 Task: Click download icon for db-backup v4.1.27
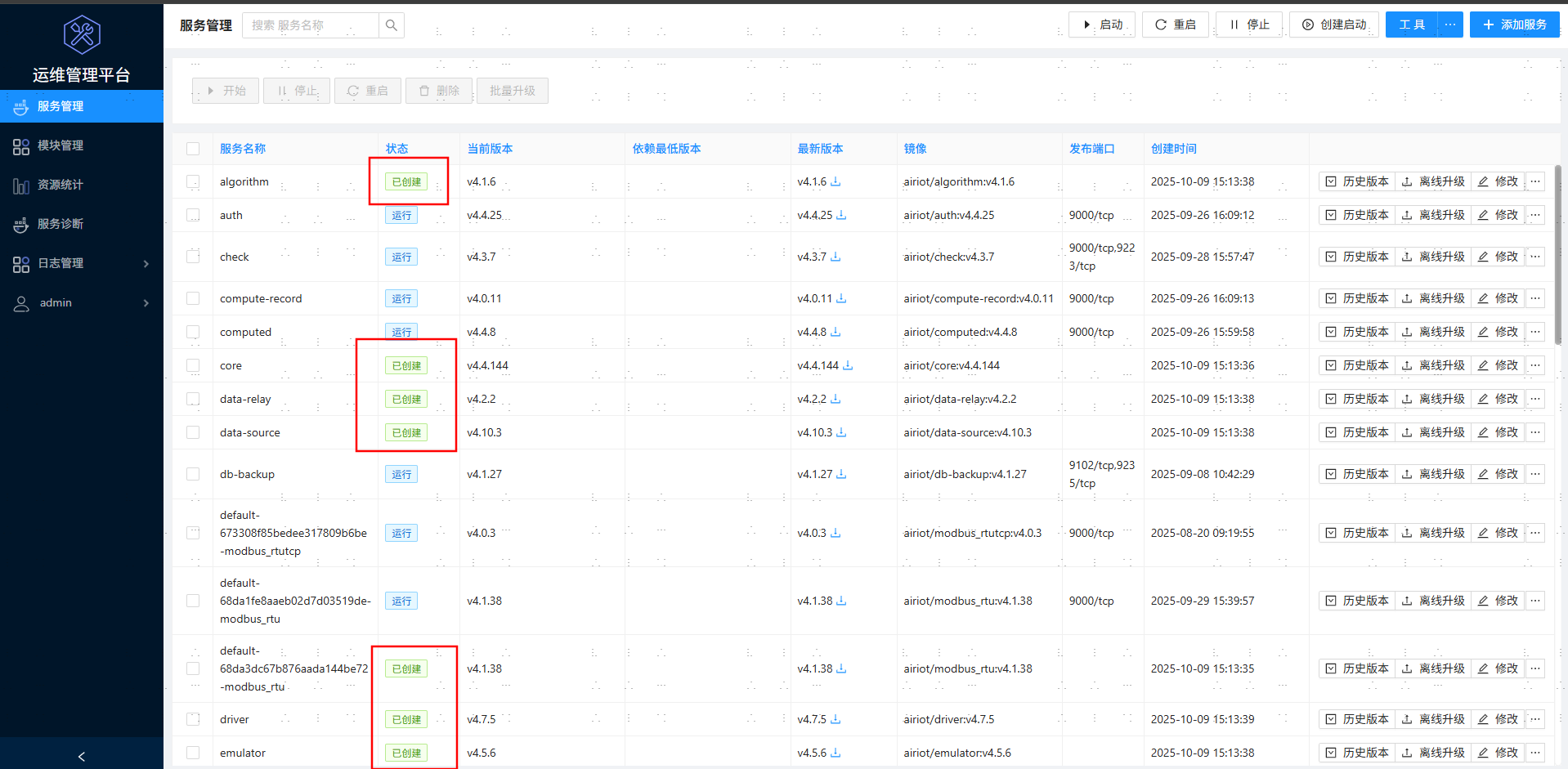pyautogui.click(x=841, y=474)
